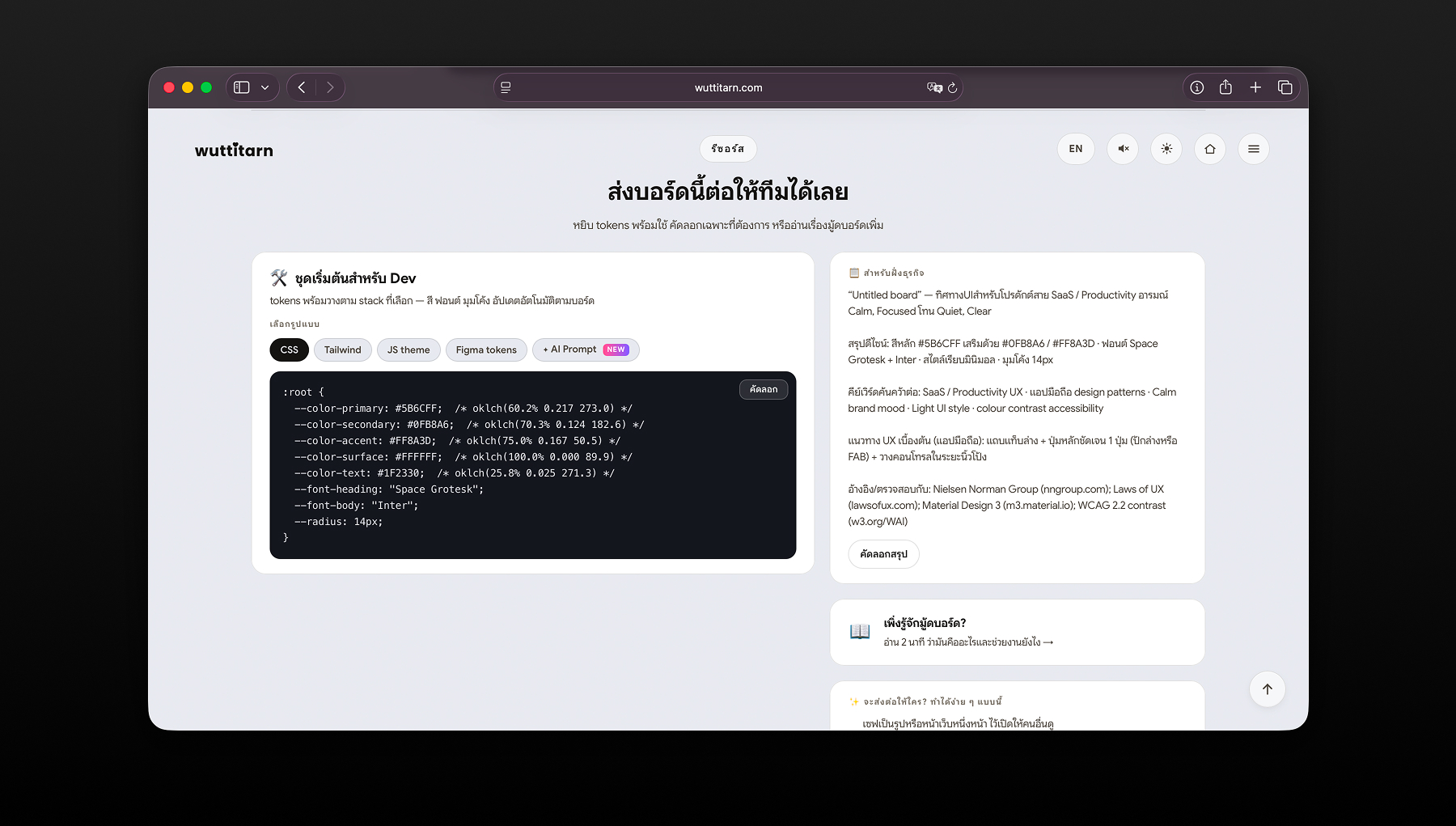Switch language with the EN button
The image size is (1456, 826).
point(1076,149)
